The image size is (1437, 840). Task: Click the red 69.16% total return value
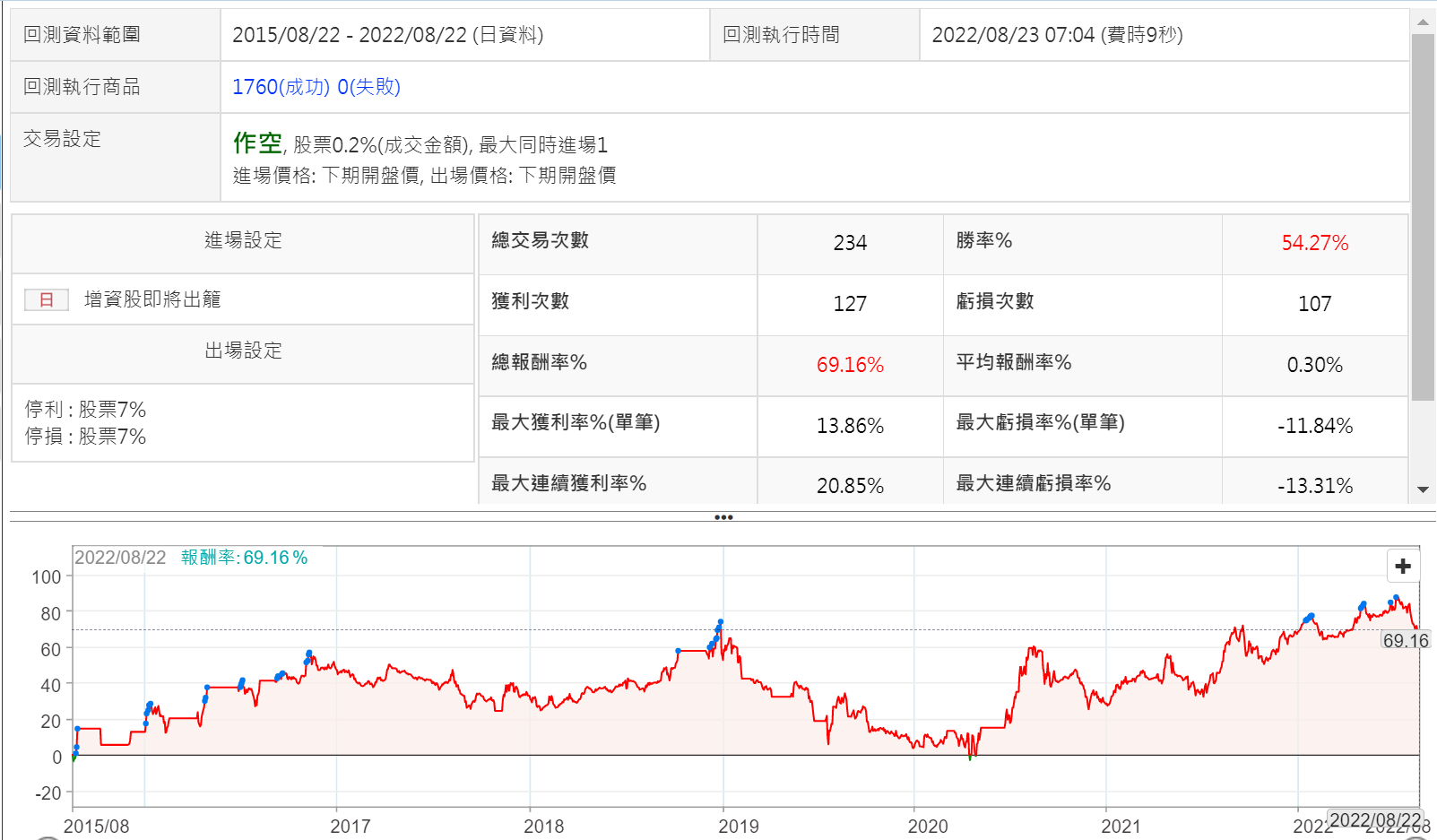[850, 365]
